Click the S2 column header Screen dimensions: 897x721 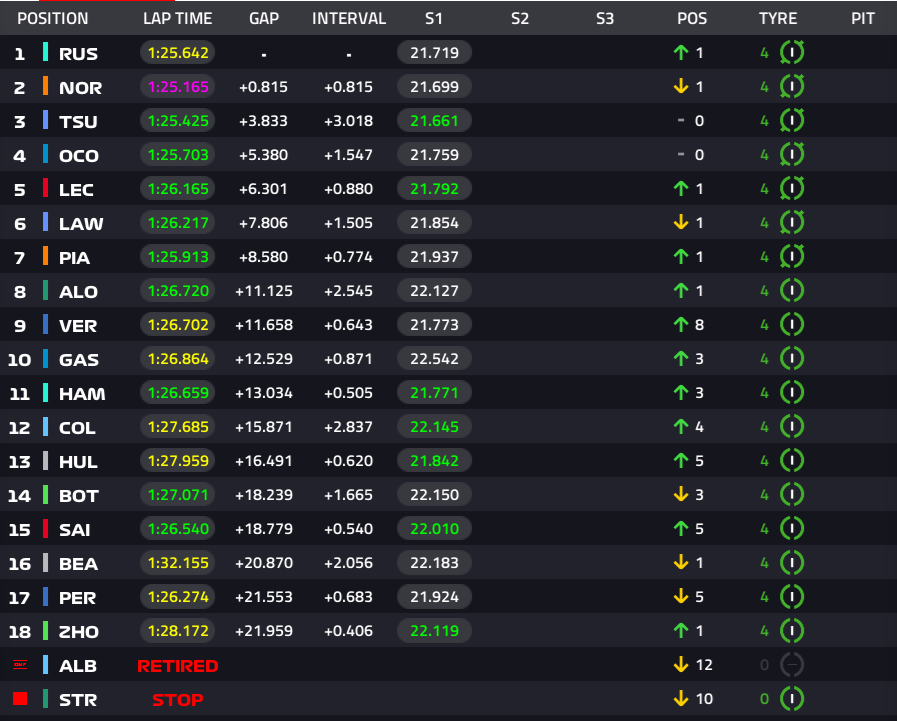[519, 18]
